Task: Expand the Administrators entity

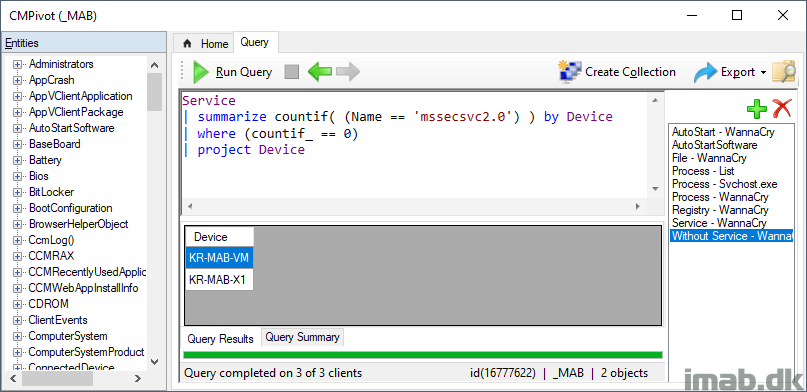Action: (17, 64)
